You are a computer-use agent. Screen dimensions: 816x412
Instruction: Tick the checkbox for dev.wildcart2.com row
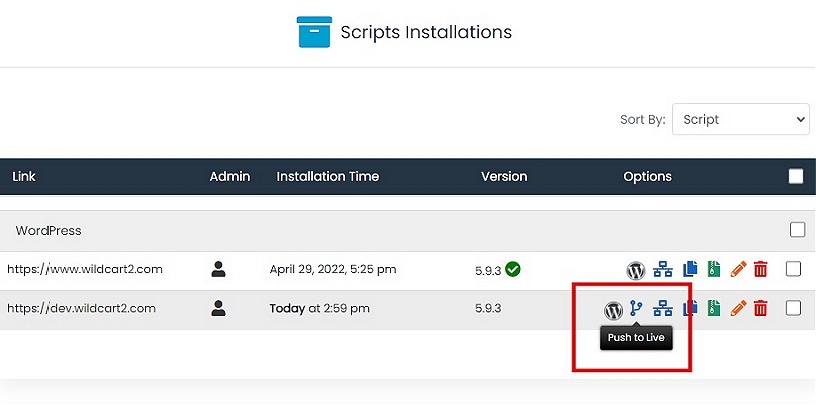tap(794, 308)
